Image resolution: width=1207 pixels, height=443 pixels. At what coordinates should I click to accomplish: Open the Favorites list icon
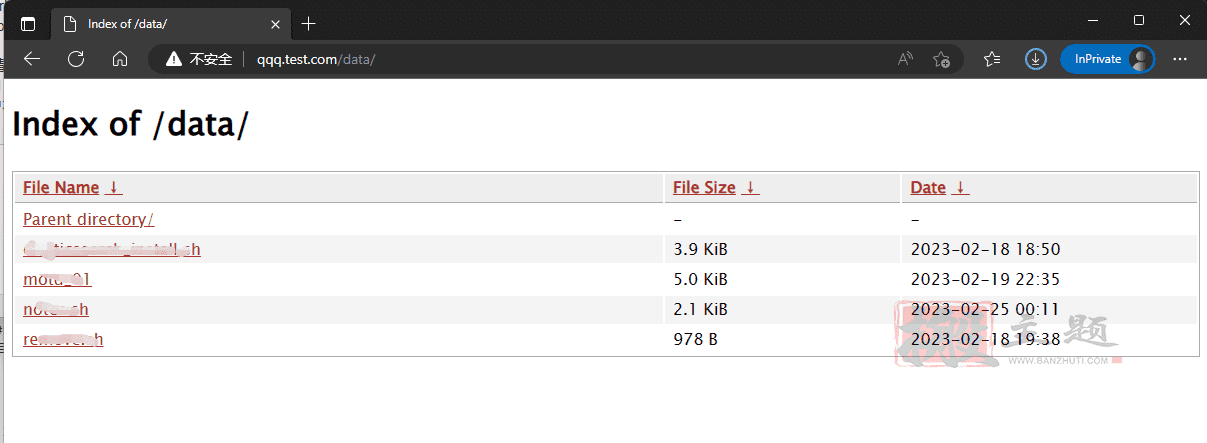coord(992,59)
